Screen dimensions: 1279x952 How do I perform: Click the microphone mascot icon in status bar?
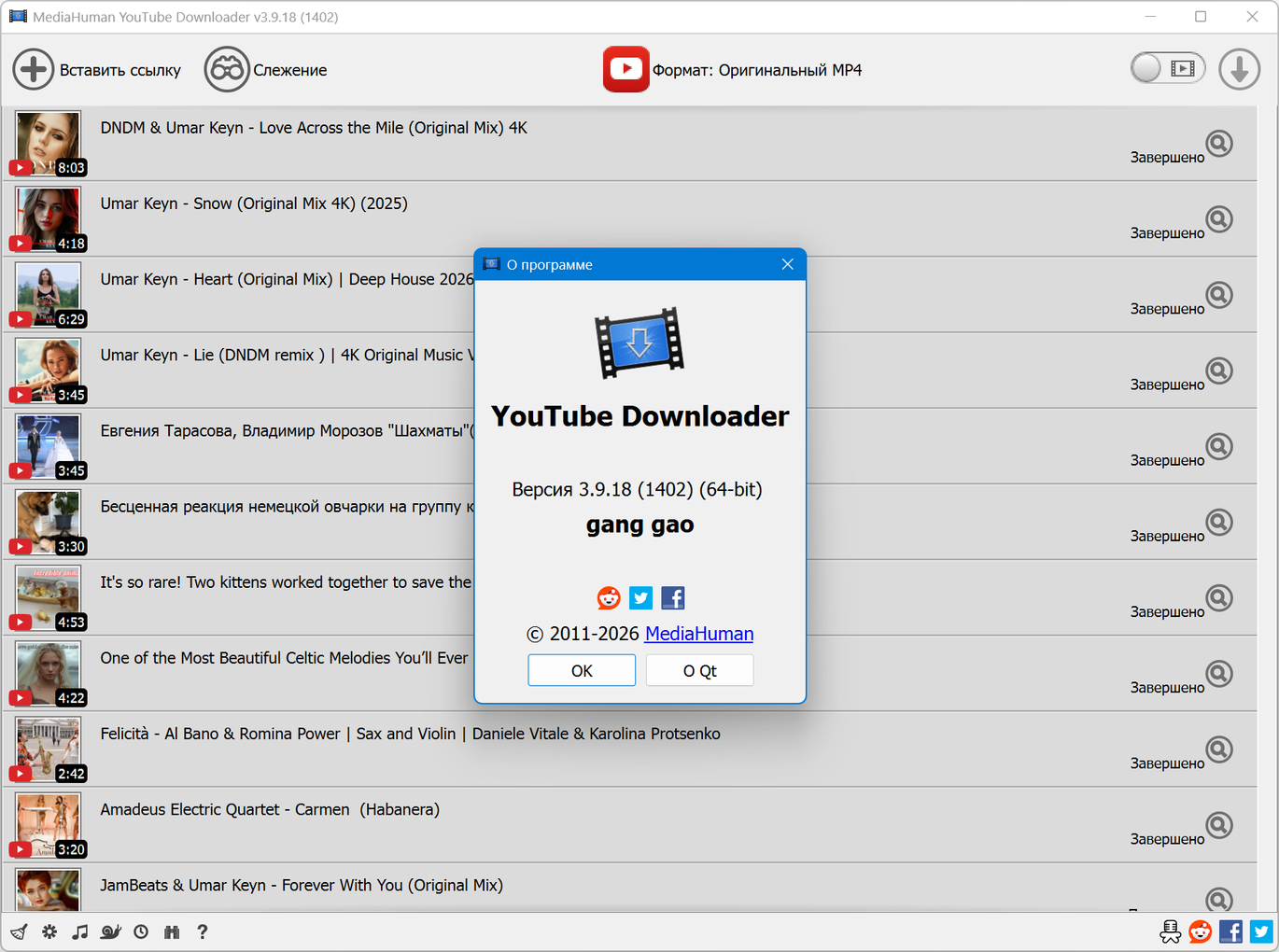1170,931
